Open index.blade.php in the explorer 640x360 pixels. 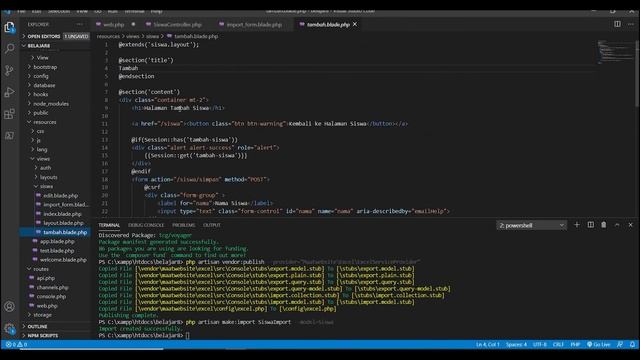pyautogui.click(x=62, y=214)
